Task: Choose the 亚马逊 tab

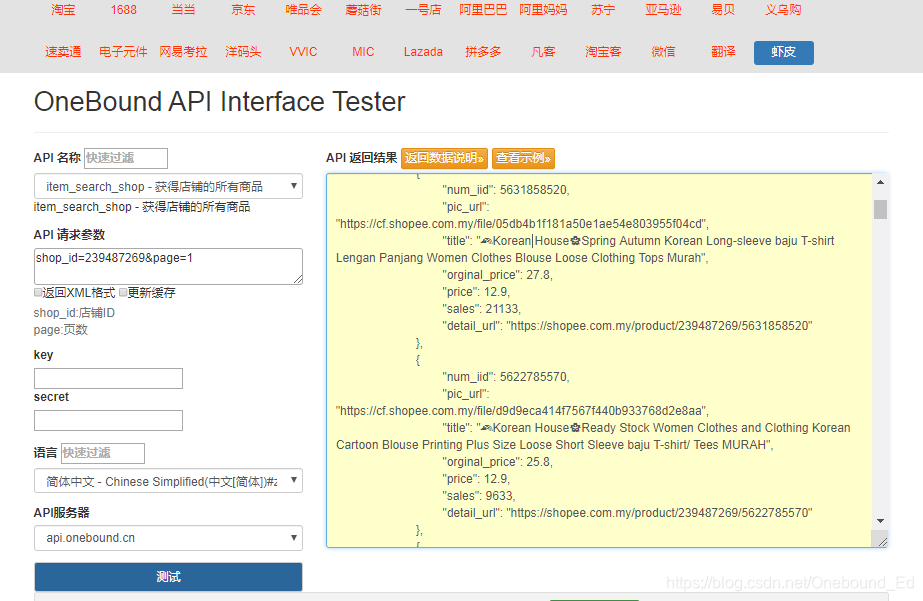Action: [x=663, y=10]
